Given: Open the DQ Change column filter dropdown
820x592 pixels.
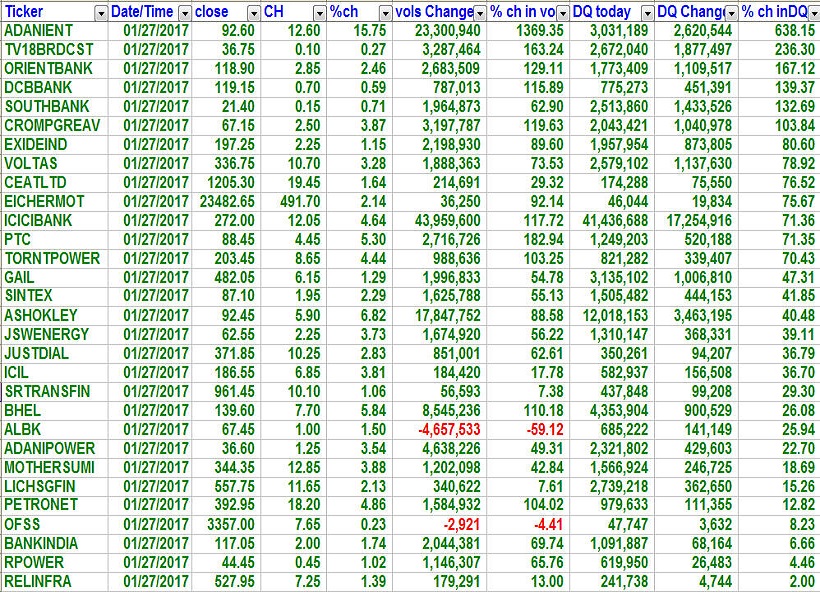Looking at the screenshot, I should click(732, 13).
